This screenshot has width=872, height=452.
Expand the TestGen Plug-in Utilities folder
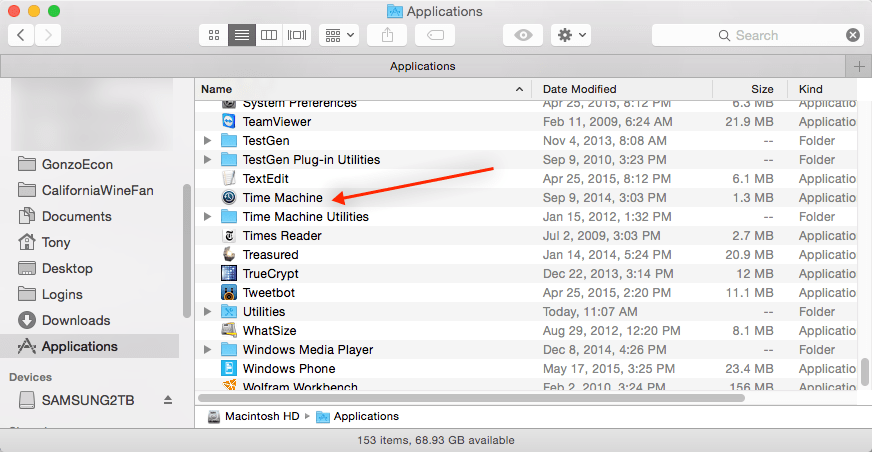click(x=207, y=160)
